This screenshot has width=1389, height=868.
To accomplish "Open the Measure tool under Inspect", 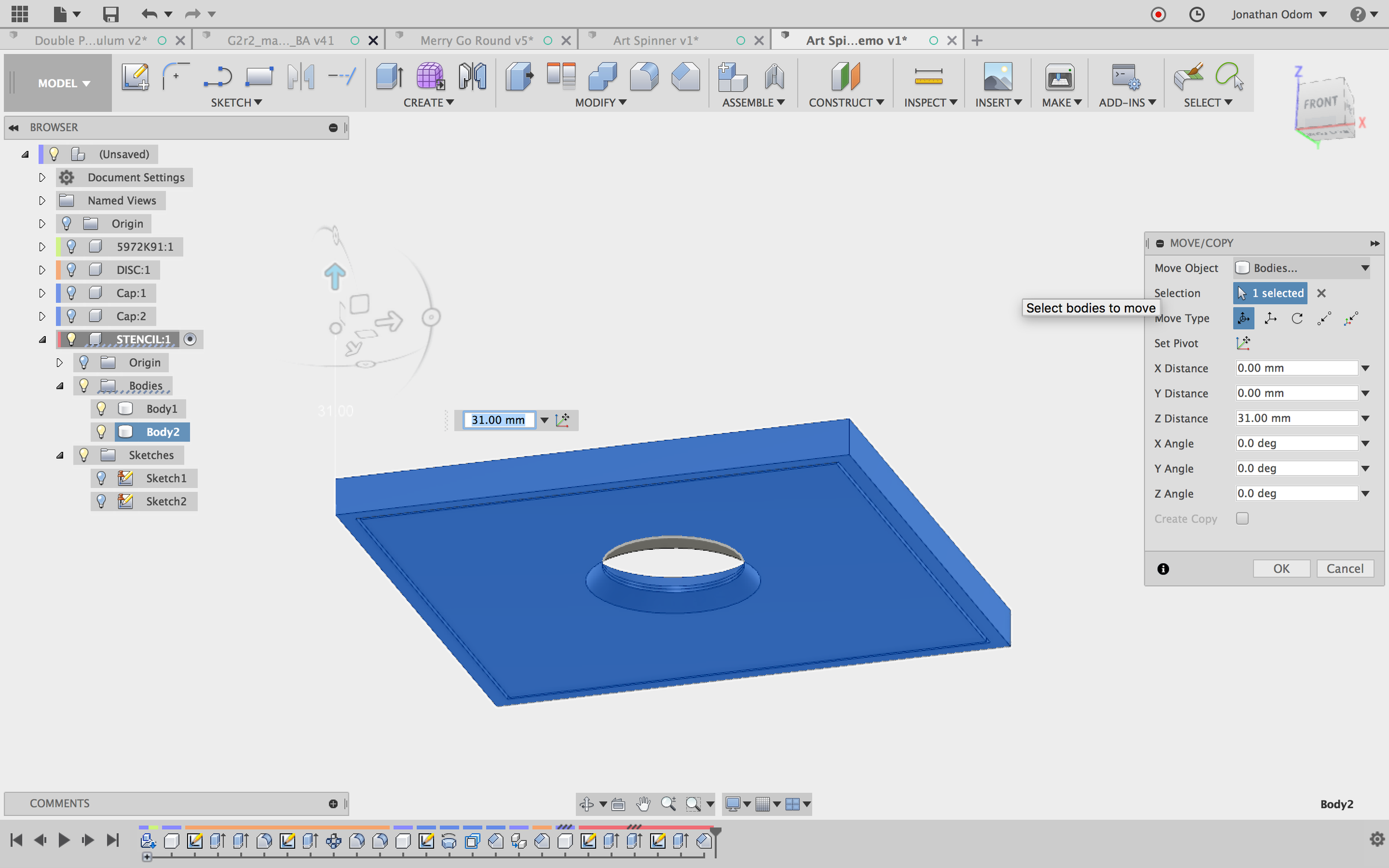I will tap(928, 77).
